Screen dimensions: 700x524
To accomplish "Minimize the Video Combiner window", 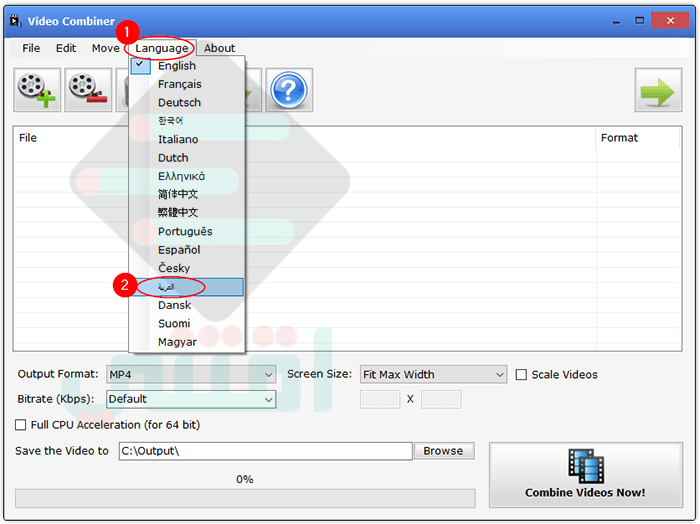I will coord(617,21).
